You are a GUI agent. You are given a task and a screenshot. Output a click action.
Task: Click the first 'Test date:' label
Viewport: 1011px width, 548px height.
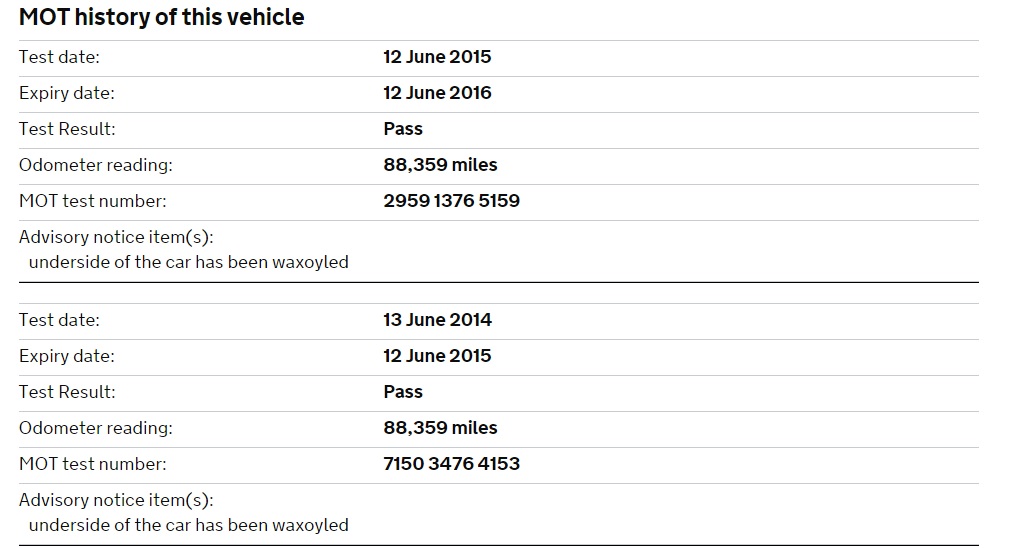point(59,57)
